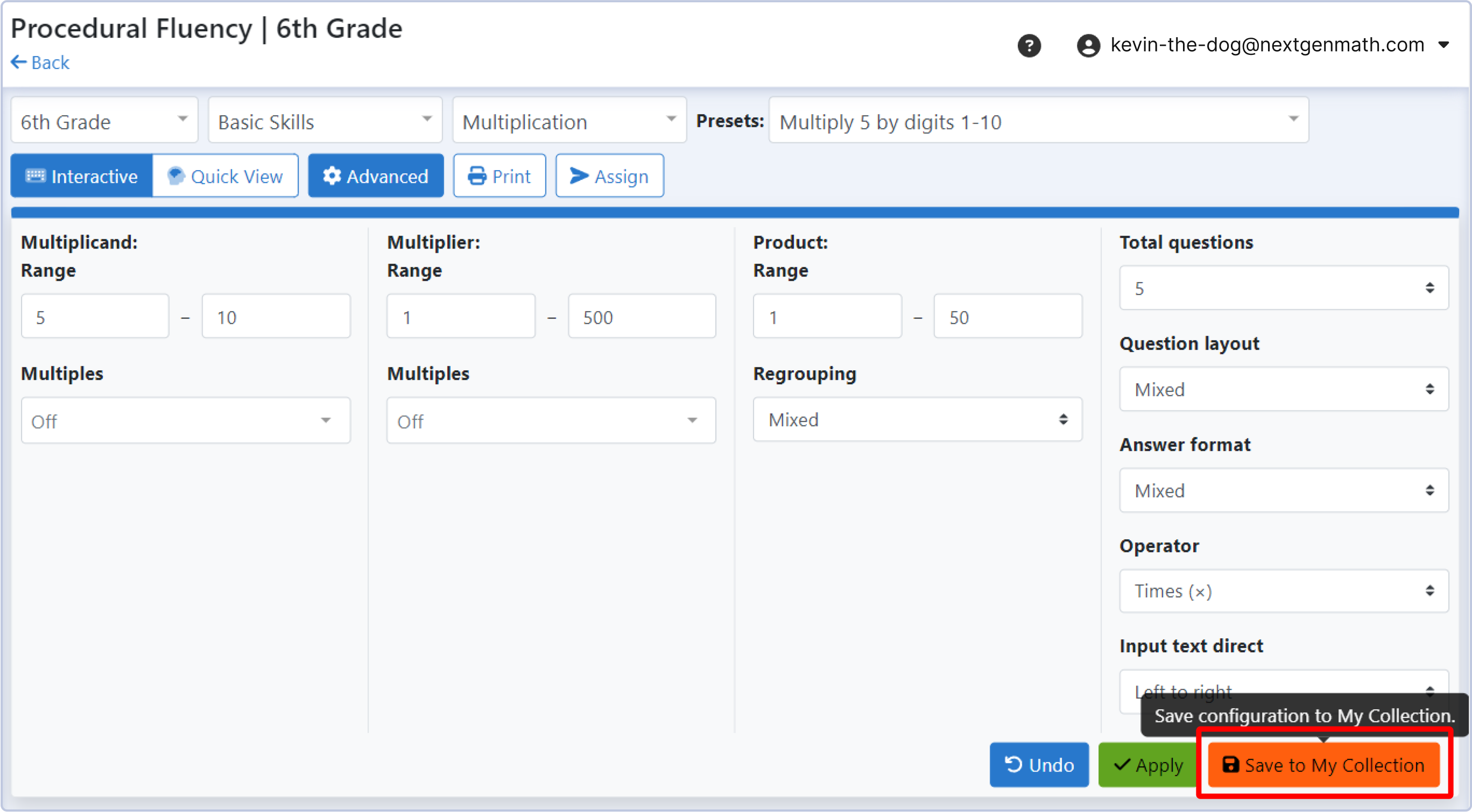Click the Assign button
This screenshot has width=1472, height=812.
pos(610,176)
